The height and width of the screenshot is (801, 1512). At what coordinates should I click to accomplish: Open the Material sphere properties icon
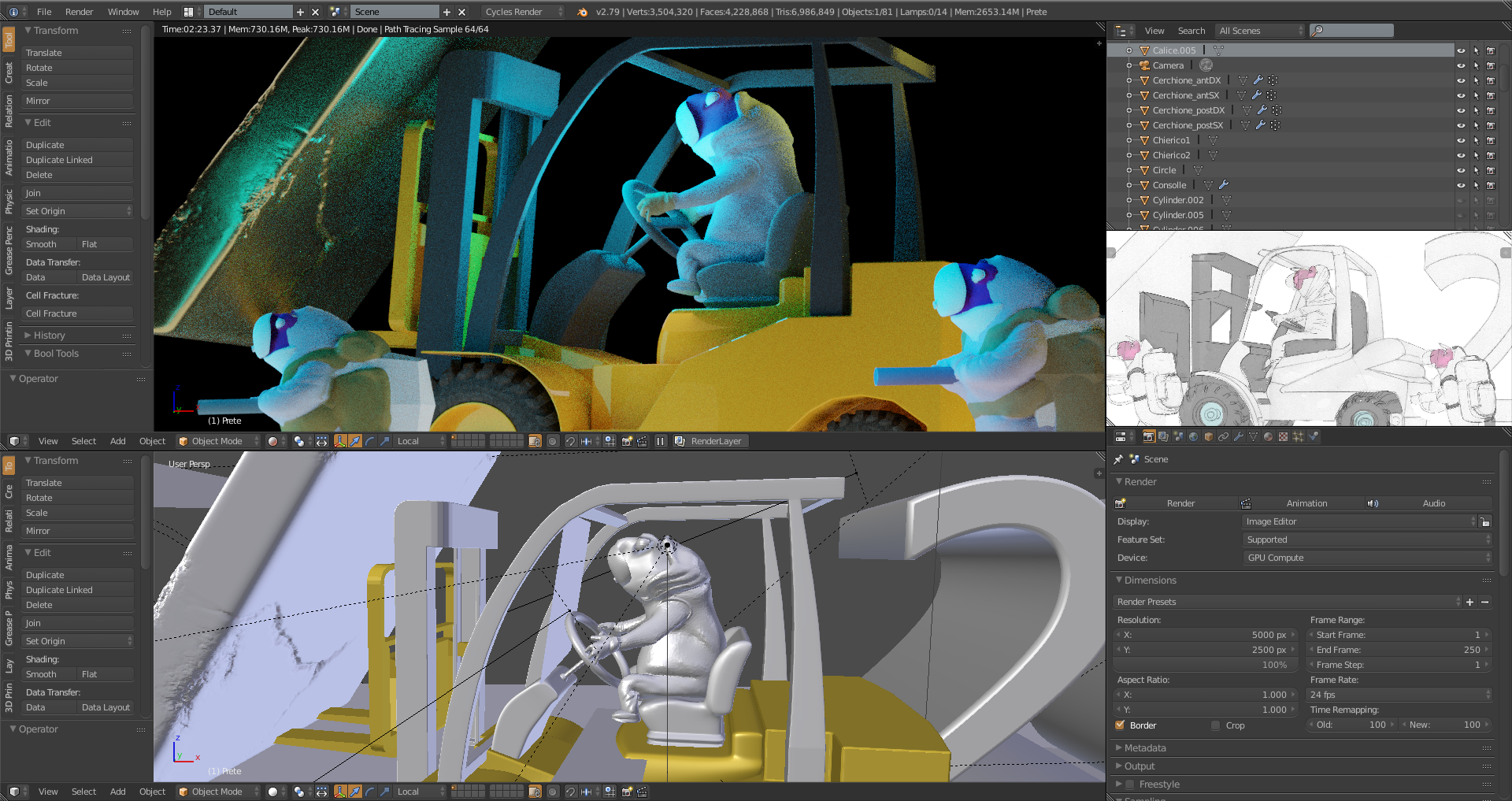click(1269, 436)
